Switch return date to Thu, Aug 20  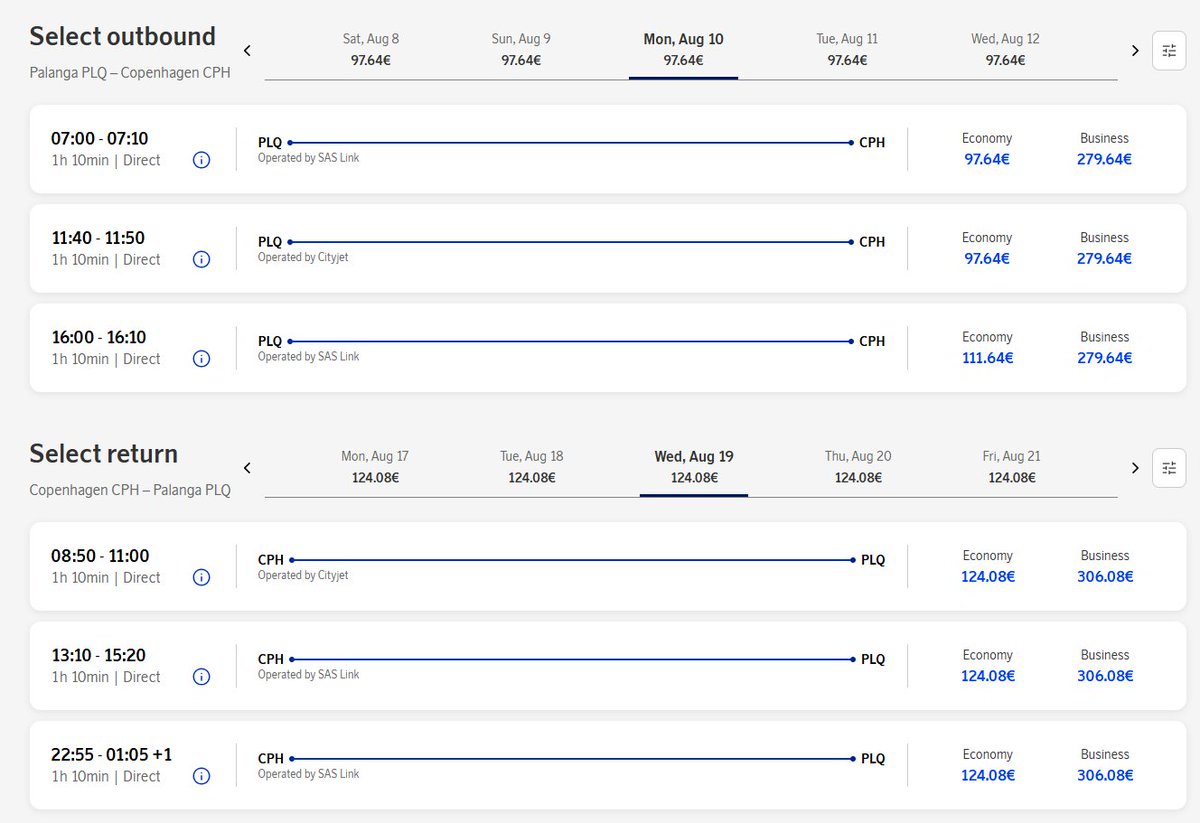pos(858,467)
